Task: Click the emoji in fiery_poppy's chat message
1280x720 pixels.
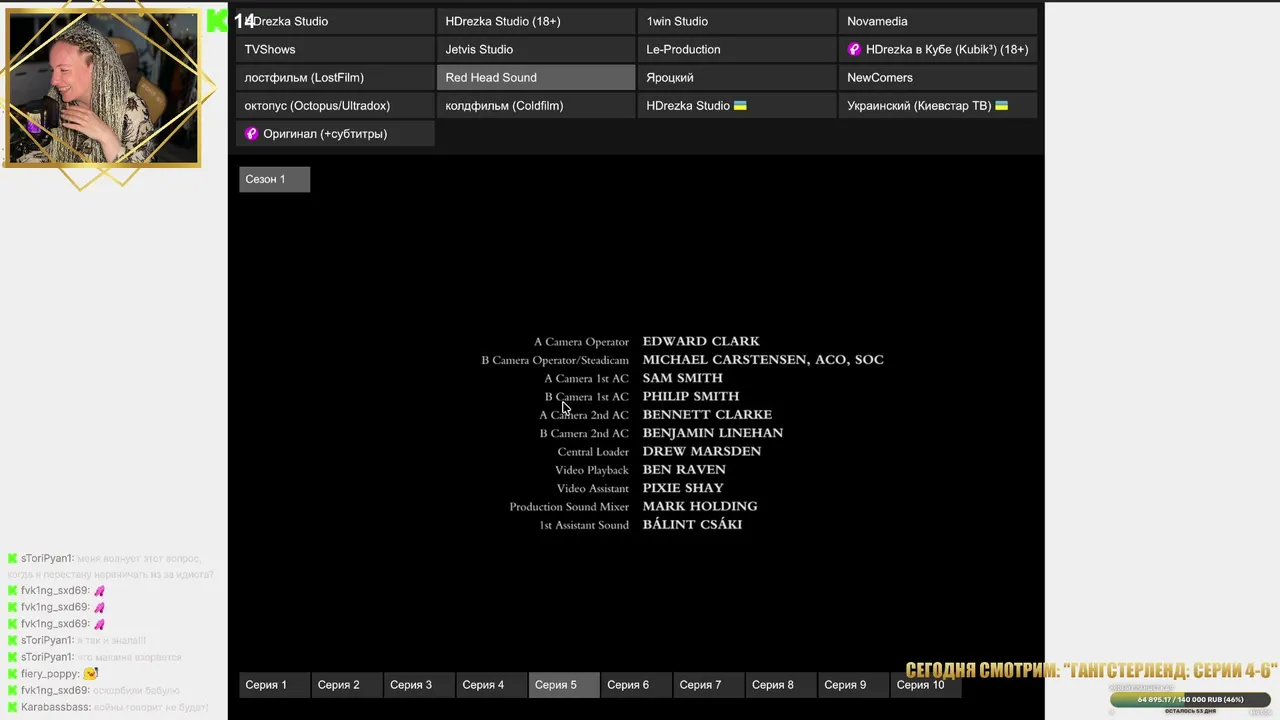Action: [x=91, y=674]
